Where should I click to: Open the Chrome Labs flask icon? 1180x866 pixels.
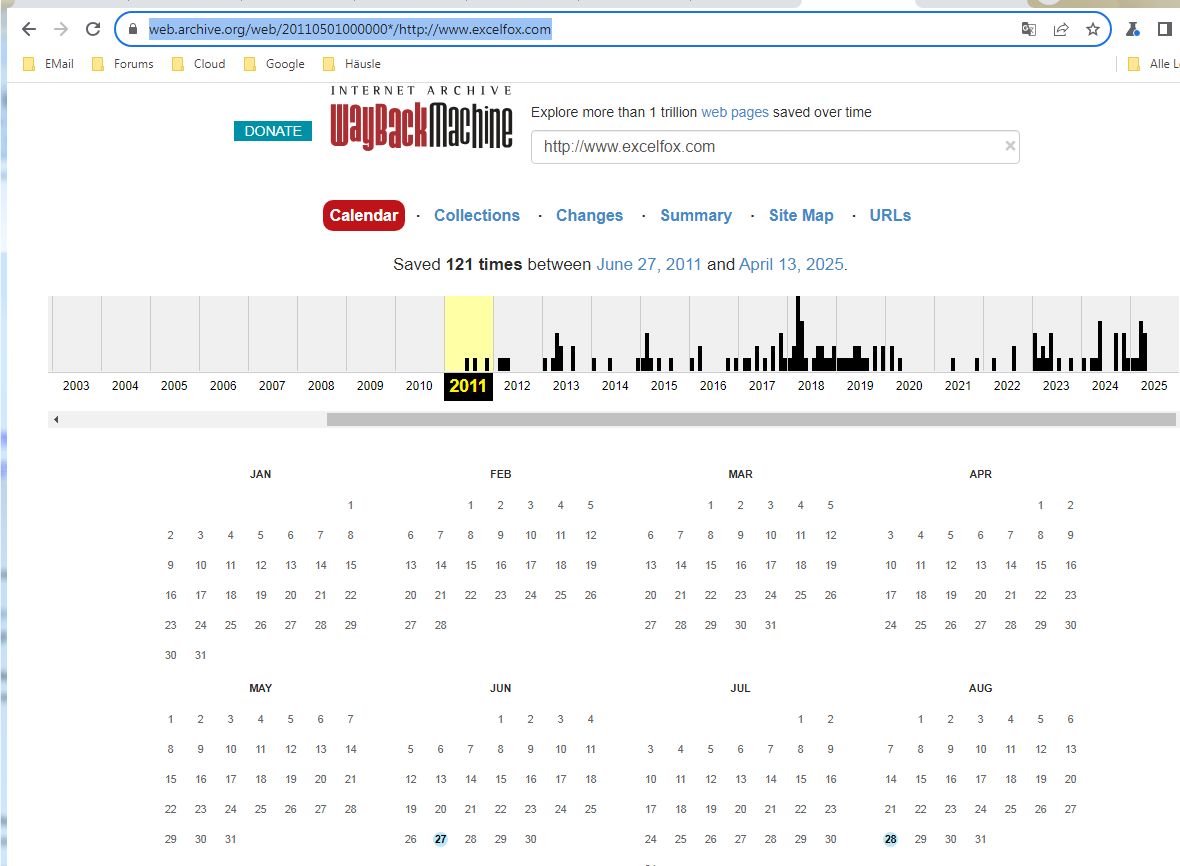click(1132, 29)
